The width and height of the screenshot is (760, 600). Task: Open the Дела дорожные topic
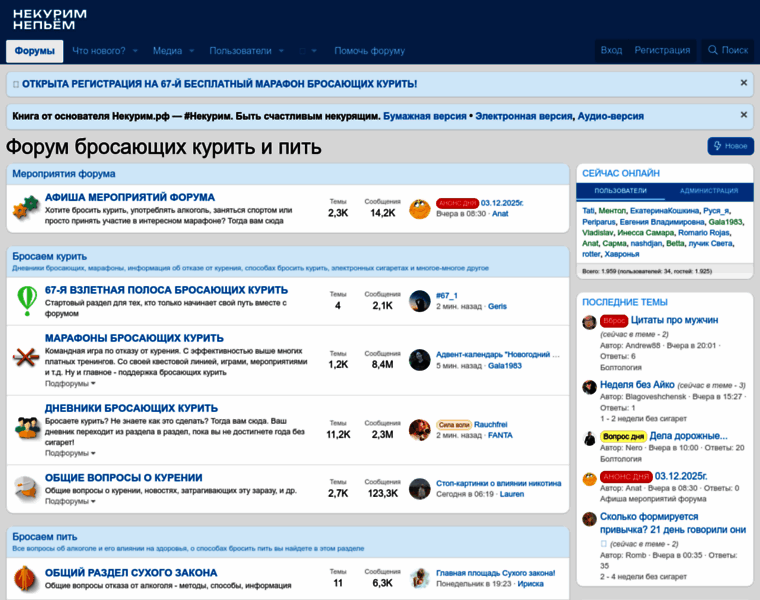click(x=689, y=436)
